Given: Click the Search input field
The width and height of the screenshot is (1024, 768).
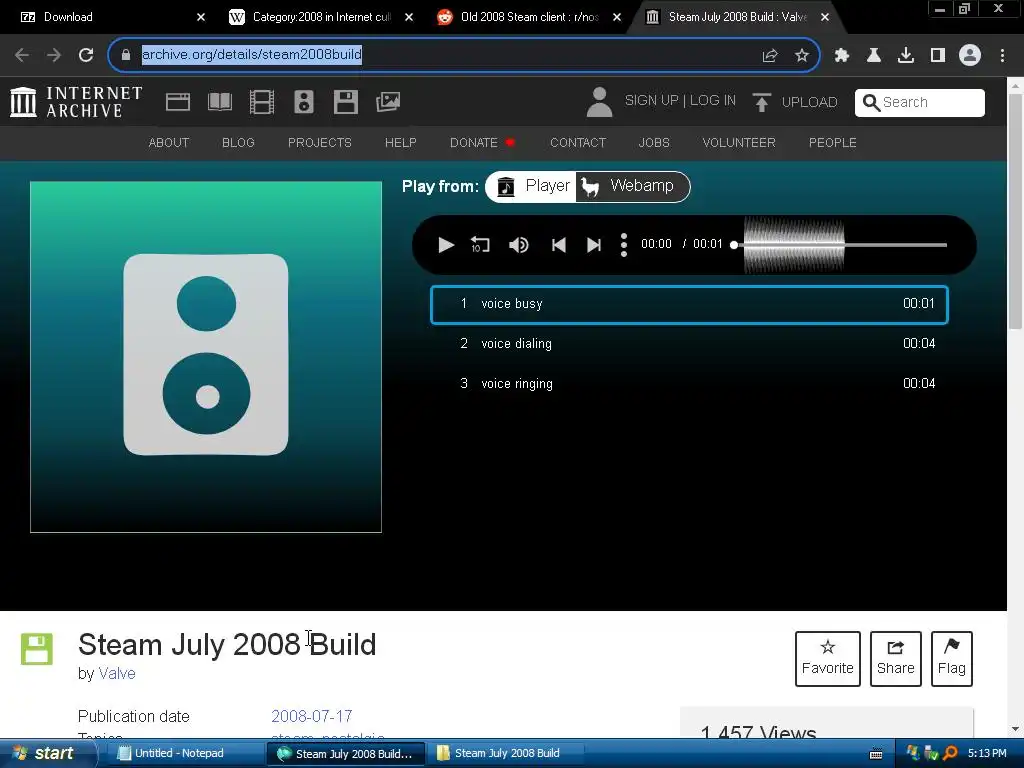Looking at the screenshot, I should coord(920,103).
